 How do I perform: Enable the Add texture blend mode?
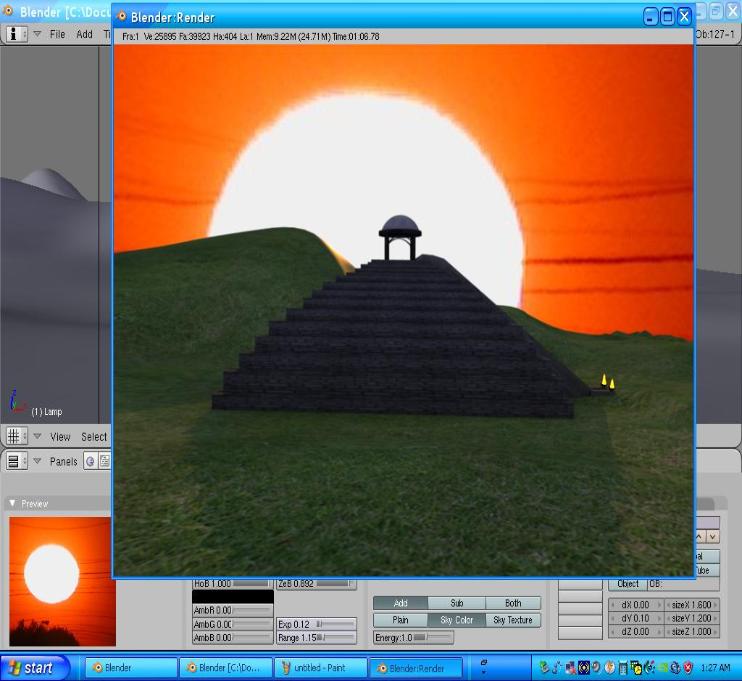pos(400,603)
